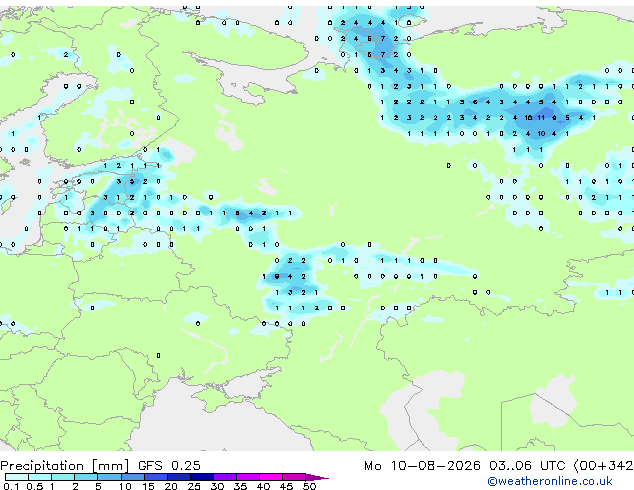The width and height of the screenshot is (634, 490).
Task: Select the 1–2 mm legend color swatch
Action: (x=63, y=477)
